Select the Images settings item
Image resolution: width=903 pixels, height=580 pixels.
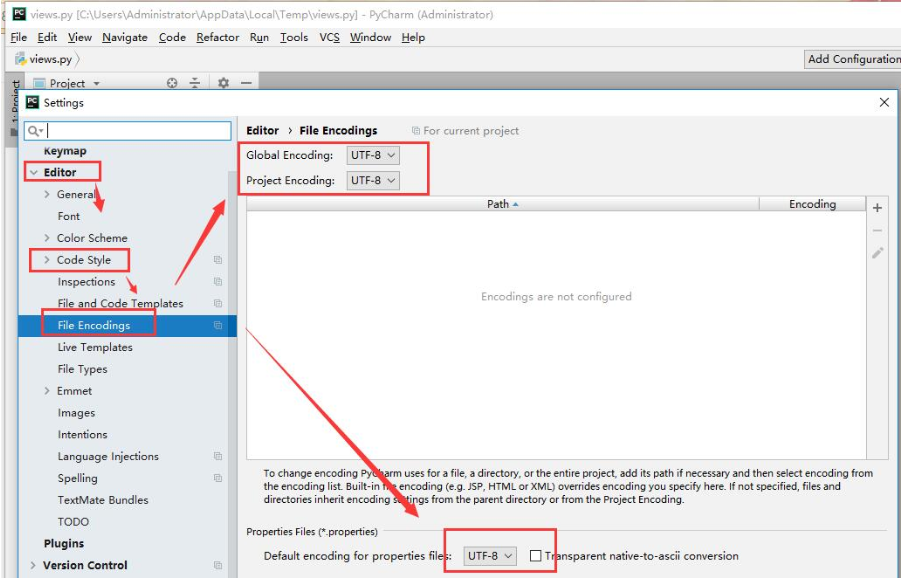coord(77,413)
